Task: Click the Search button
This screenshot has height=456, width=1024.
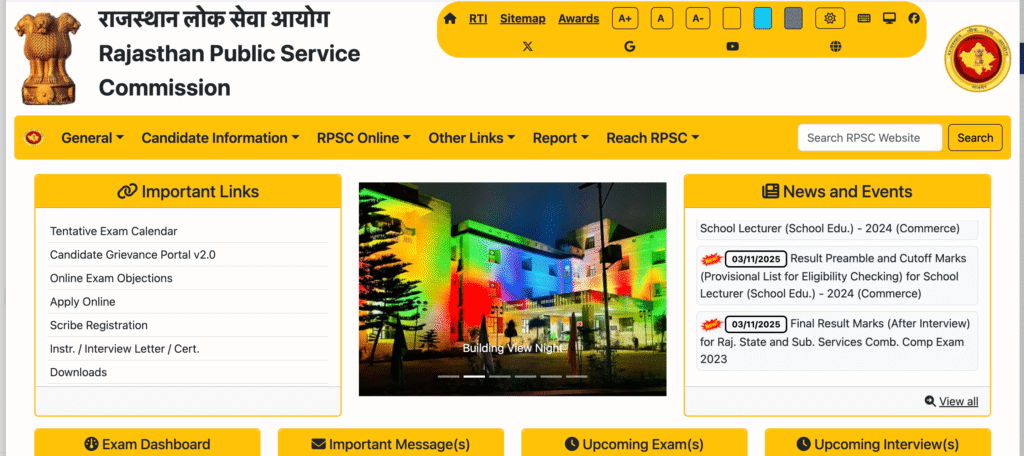Action: pos(975,138)
